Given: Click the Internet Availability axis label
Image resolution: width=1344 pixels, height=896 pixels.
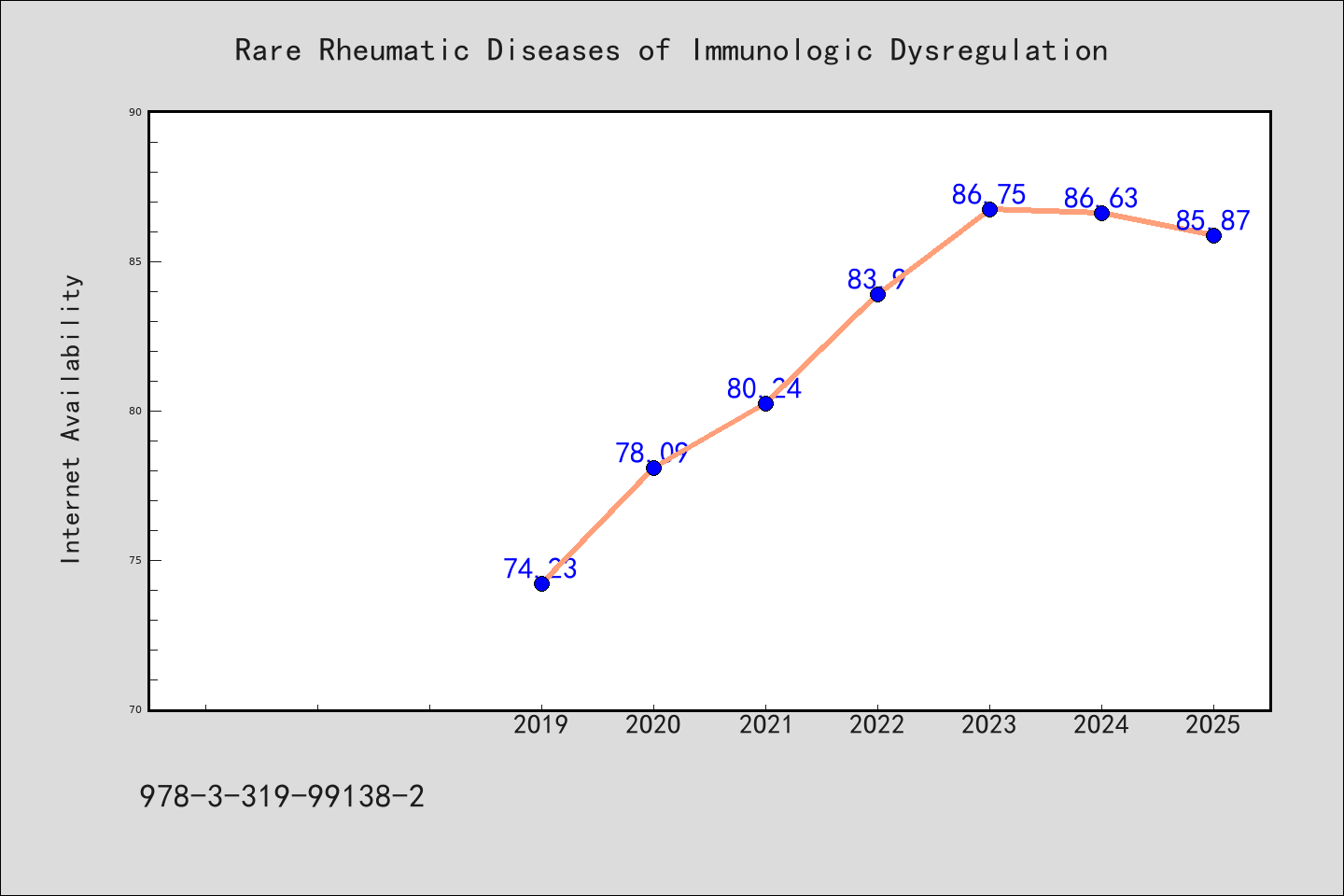Looking at the screenshot, I should pyautogui.click(x=72, y=418).
